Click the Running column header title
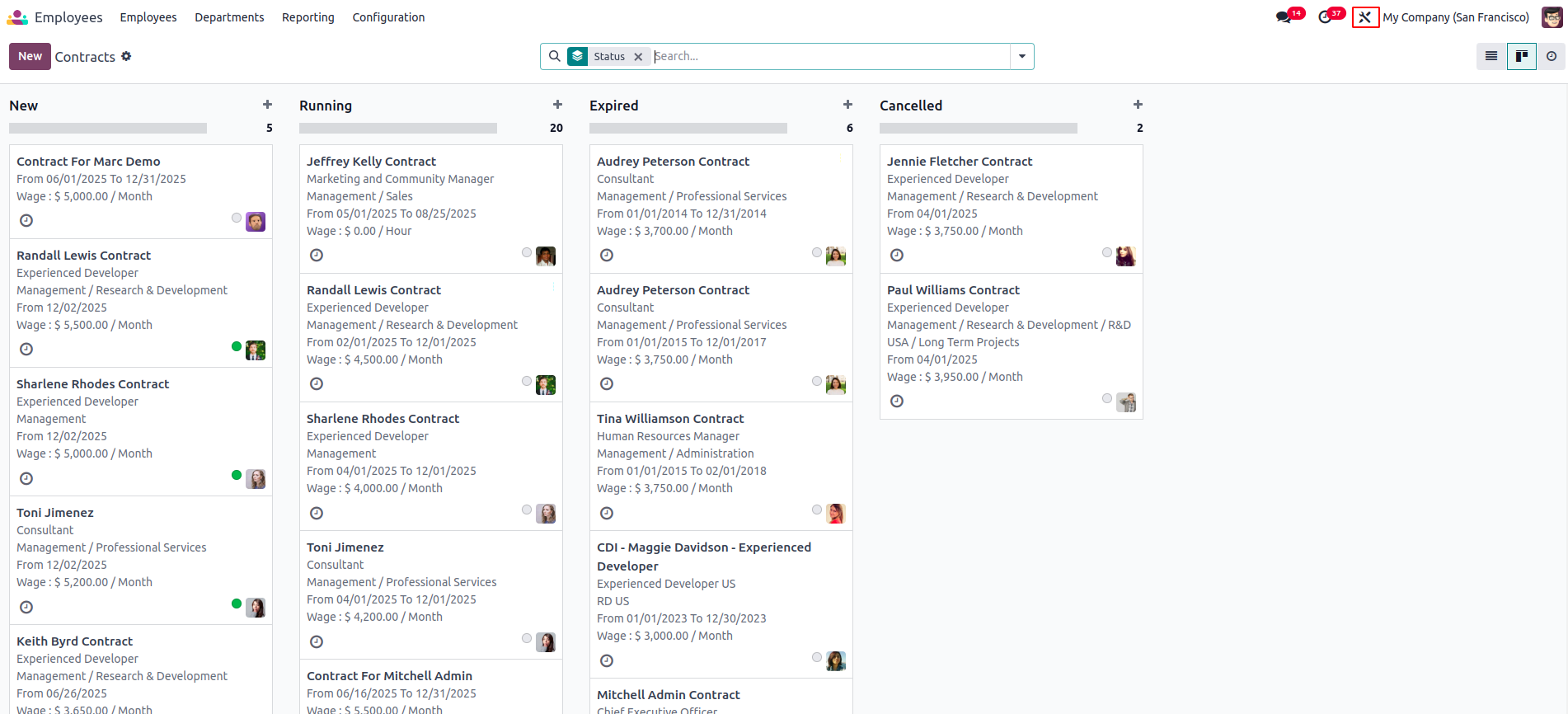 [x=326, y=106]
